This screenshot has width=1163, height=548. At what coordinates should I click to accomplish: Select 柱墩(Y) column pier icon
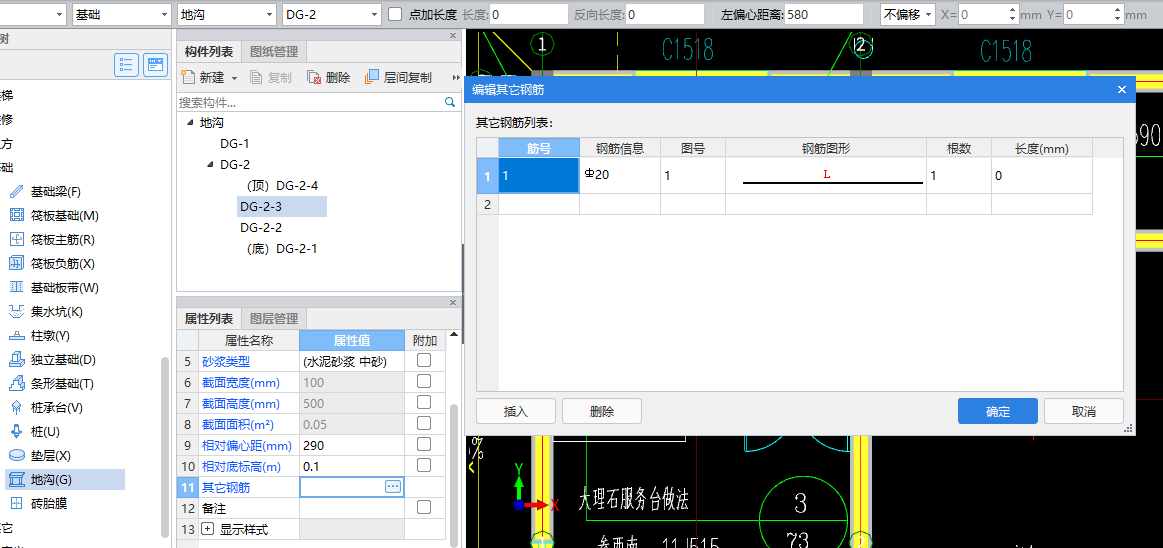tap(16, 336)
